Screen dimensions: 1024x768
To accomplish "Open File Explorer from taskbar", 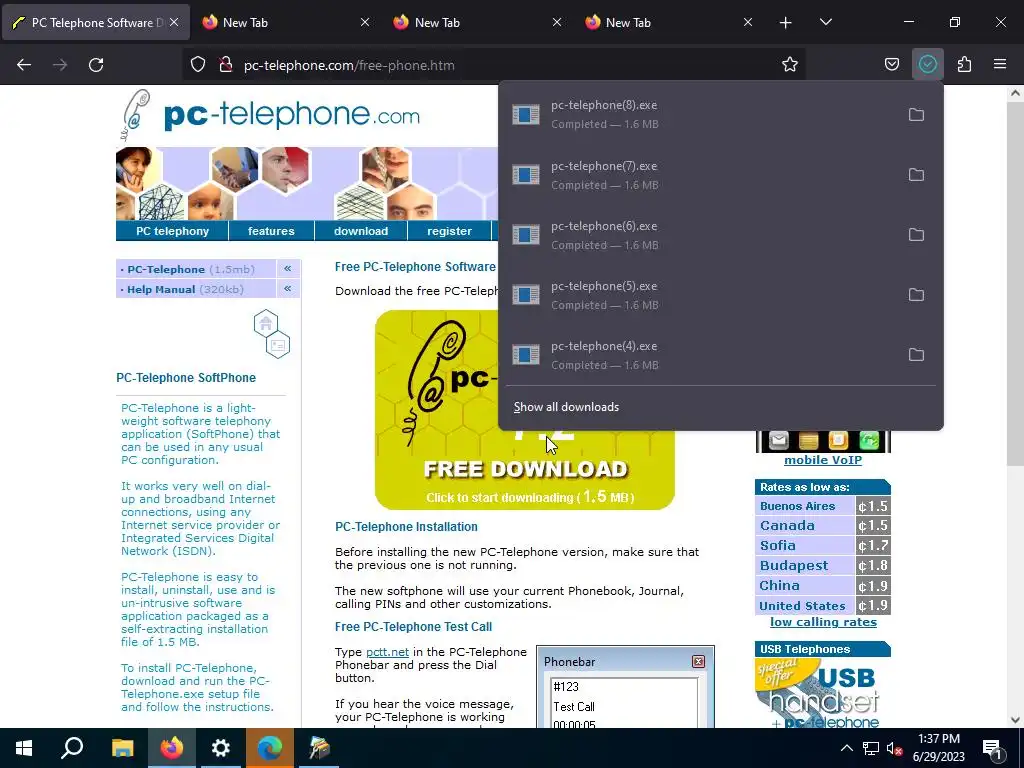I will 122,748.
